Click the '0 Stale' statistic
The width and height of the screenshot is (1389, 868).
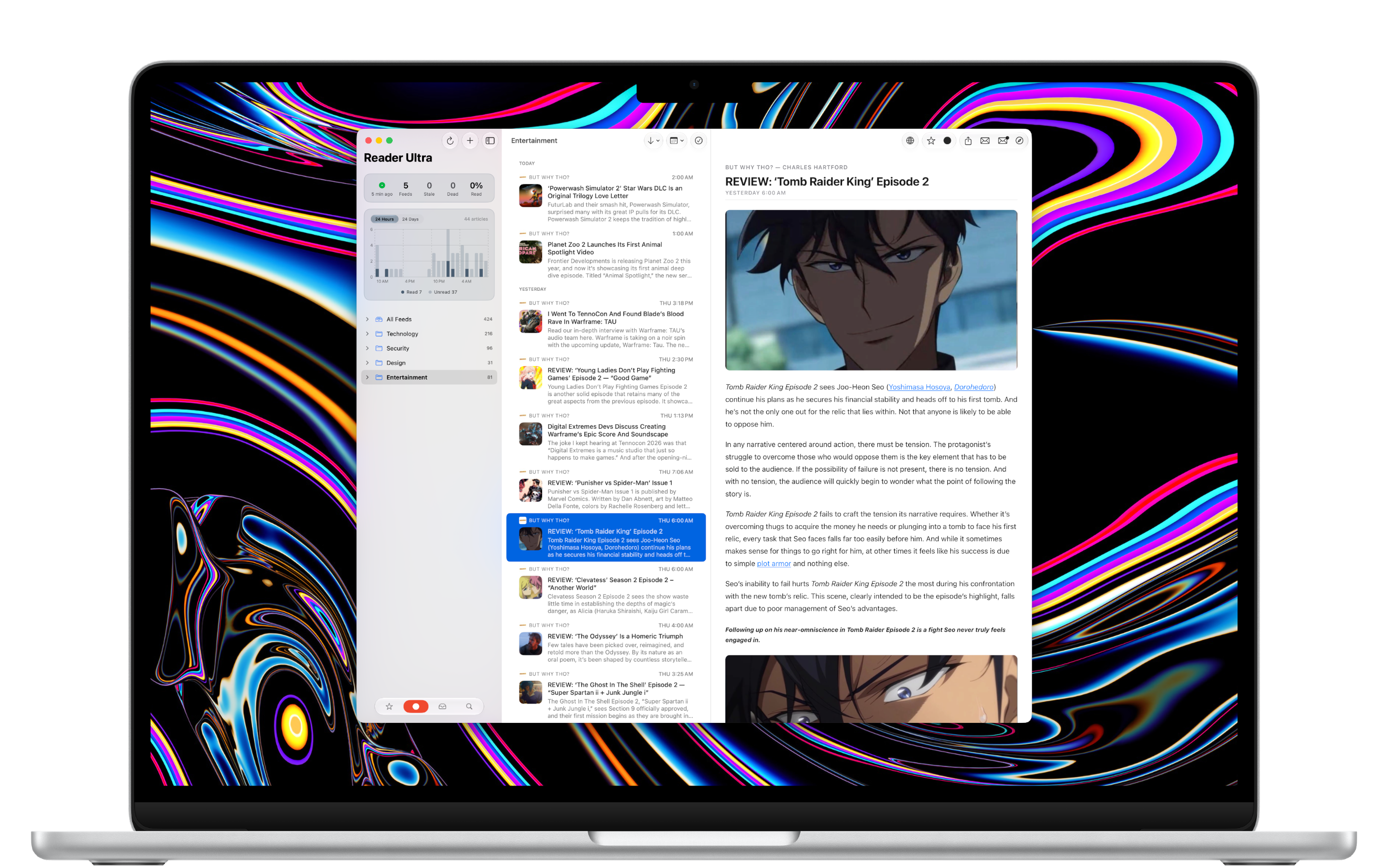pyautogui.click(x=429, y=188)
